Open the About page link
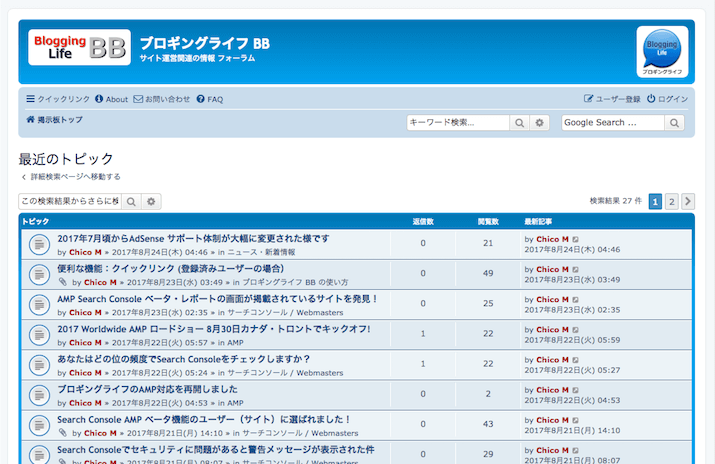This screenshot has width=715, height=464. (x=112, y=99)
